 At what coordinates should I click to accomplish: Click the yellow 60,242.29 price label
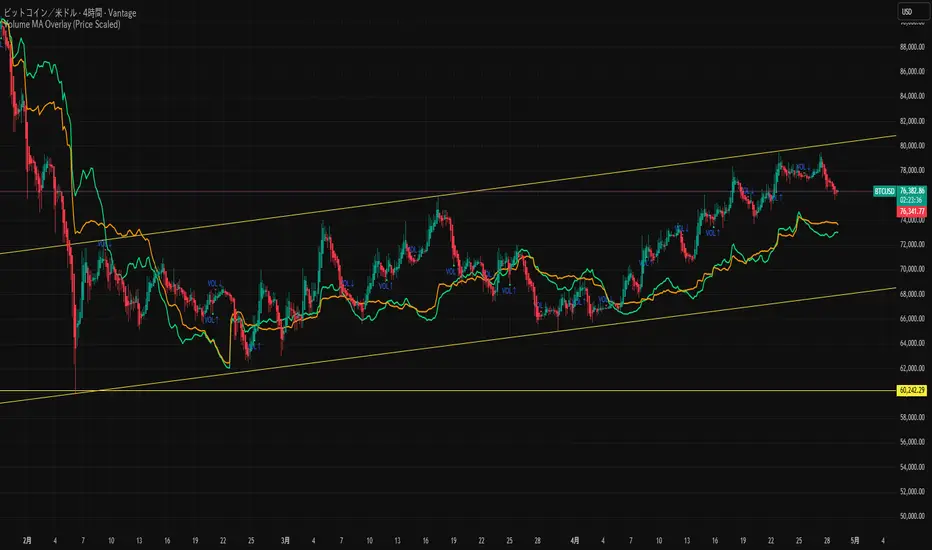point(912,391)
